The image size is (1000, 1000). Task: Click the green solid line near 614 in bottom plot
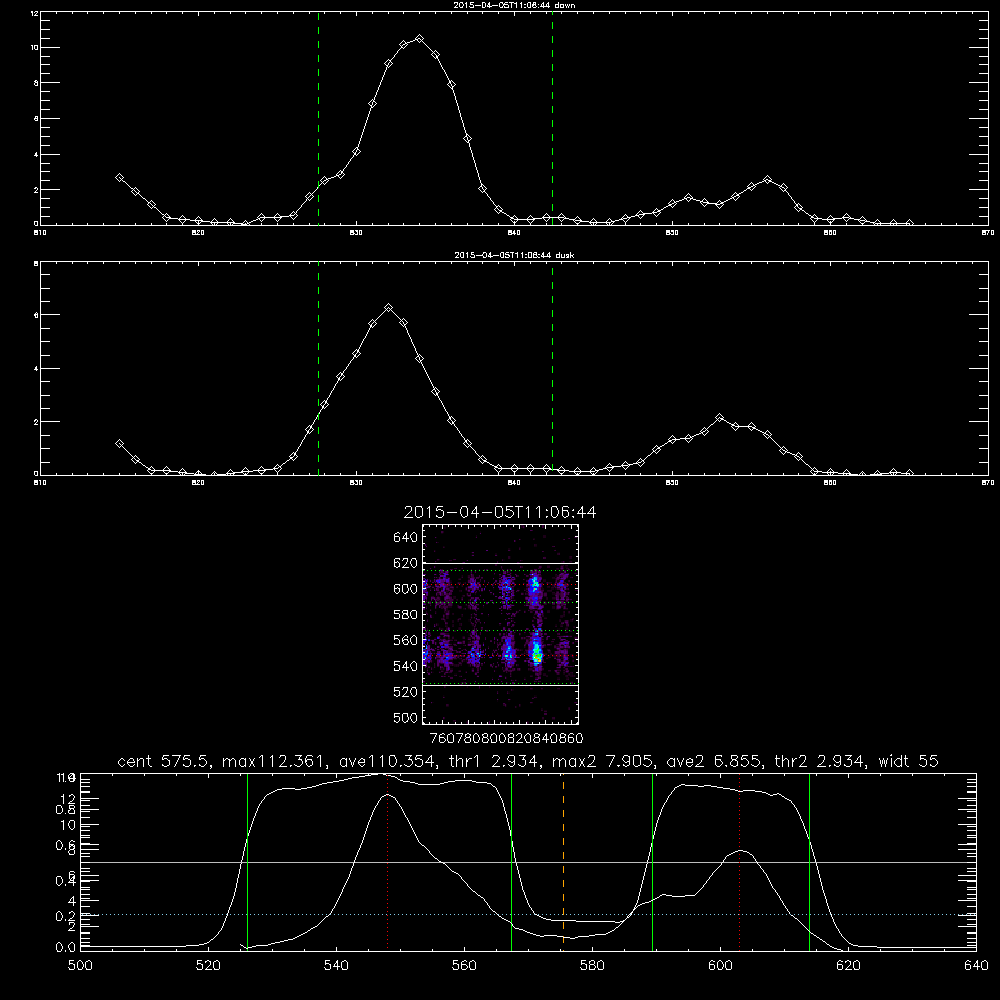(809, 861)
